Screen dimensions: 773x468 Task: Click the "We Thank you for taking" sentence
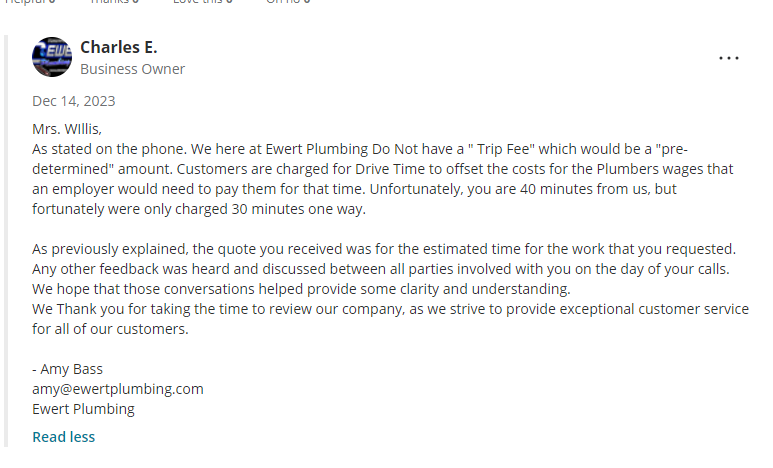120,309
